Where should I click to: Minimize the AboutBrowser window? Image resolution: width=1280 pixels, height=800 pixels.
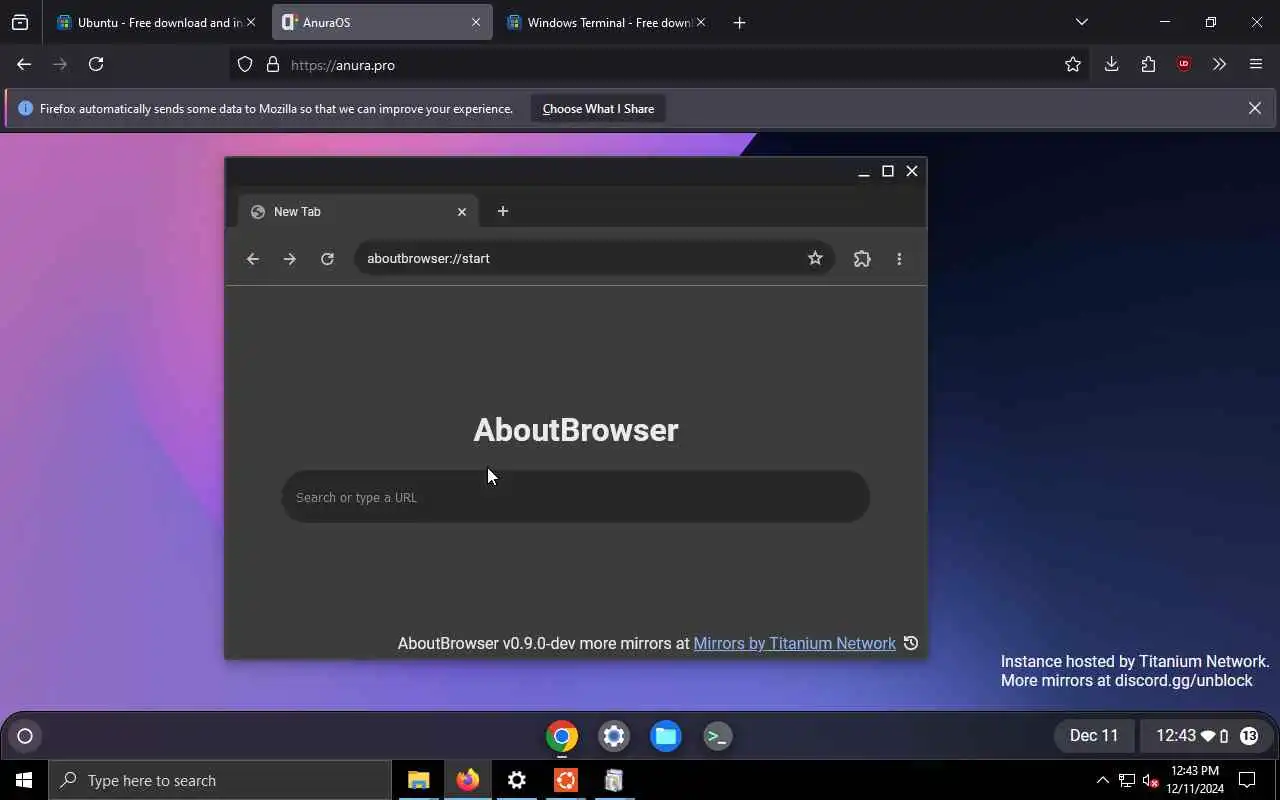[x=864, y=172]
